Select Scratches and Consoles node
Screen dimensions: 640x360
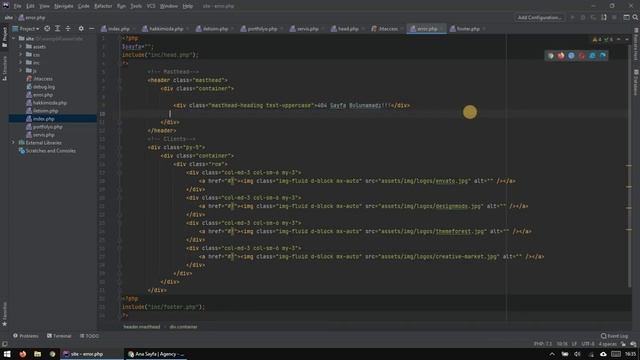pos(51,151)
